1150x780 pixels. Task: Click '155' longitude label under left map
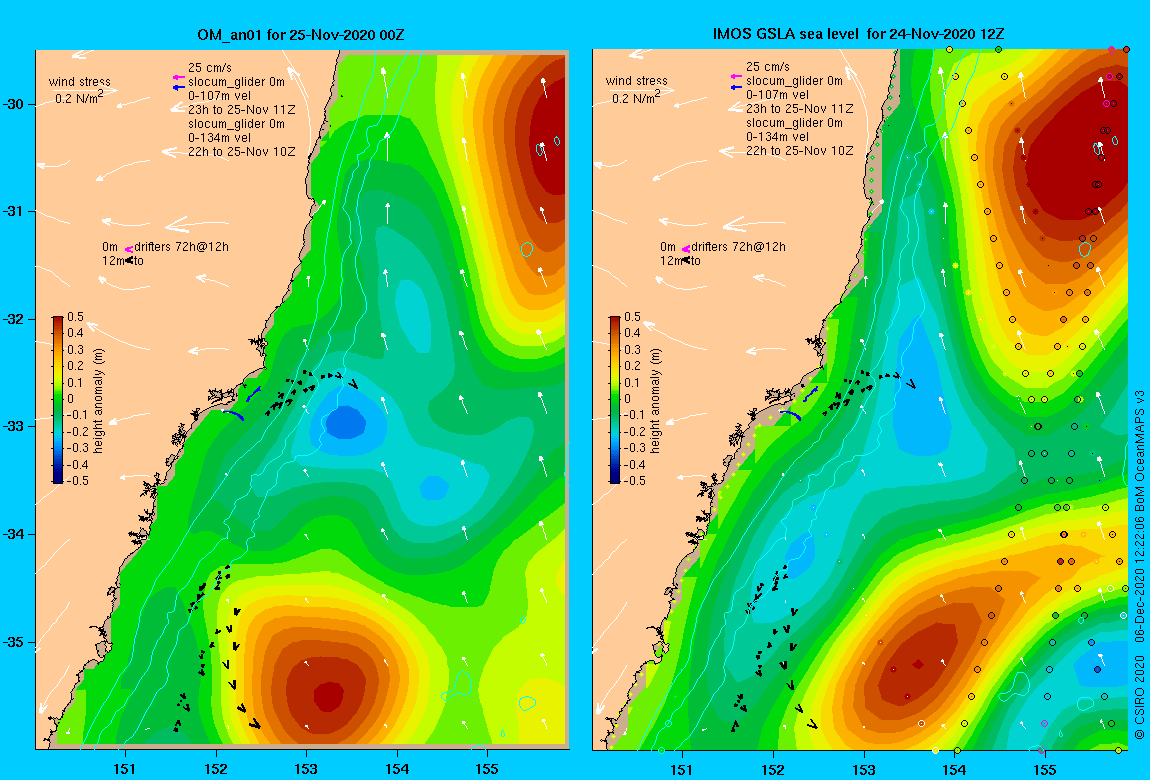[486, 769]
